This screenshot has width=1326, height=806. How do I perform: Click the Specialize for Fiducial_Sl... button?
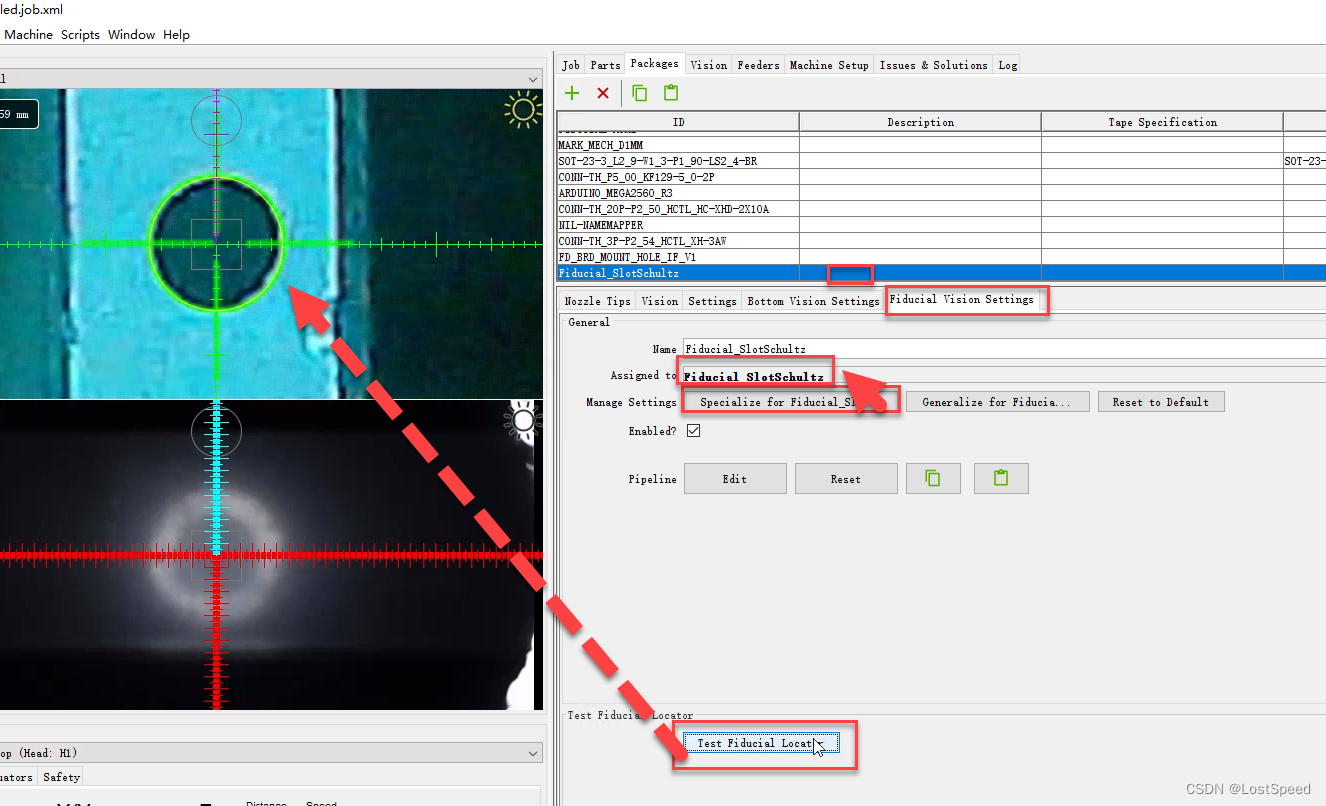pyautogui.click(x=790, y=402)
